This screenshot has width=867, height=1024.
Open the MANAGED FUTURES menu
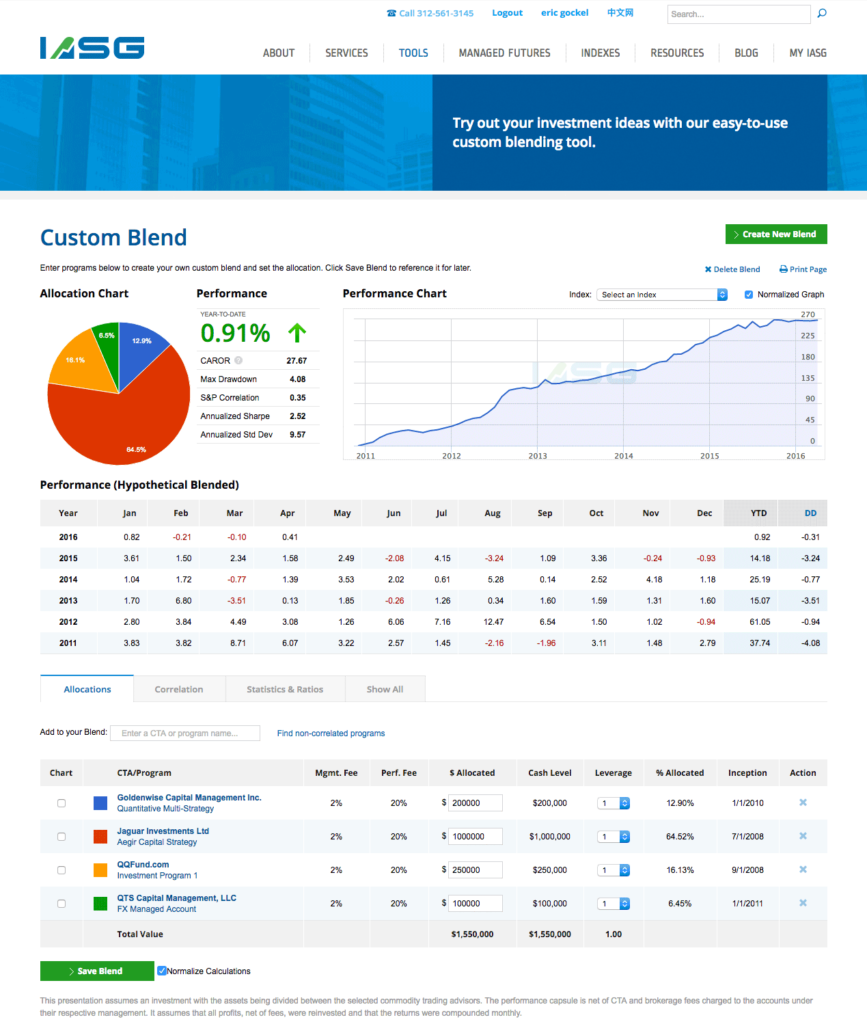505,53
